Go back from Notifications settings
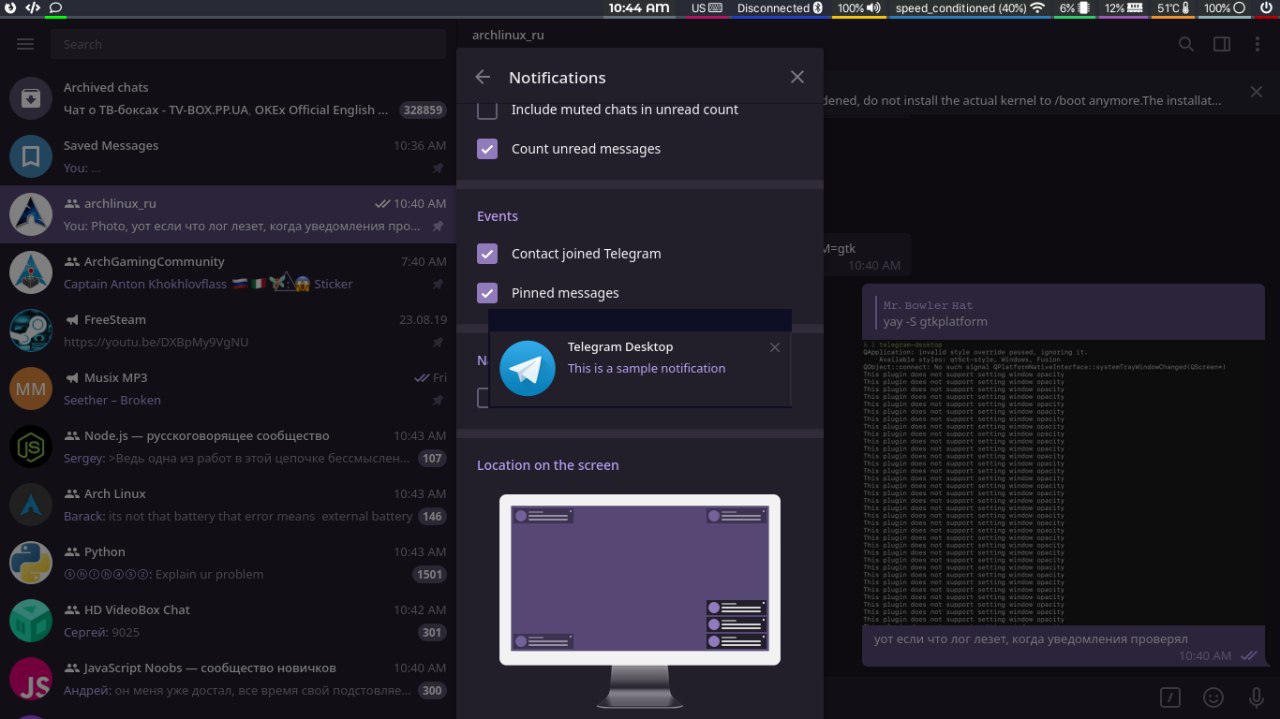The image size is (1280, 719). tap(483, 77)
